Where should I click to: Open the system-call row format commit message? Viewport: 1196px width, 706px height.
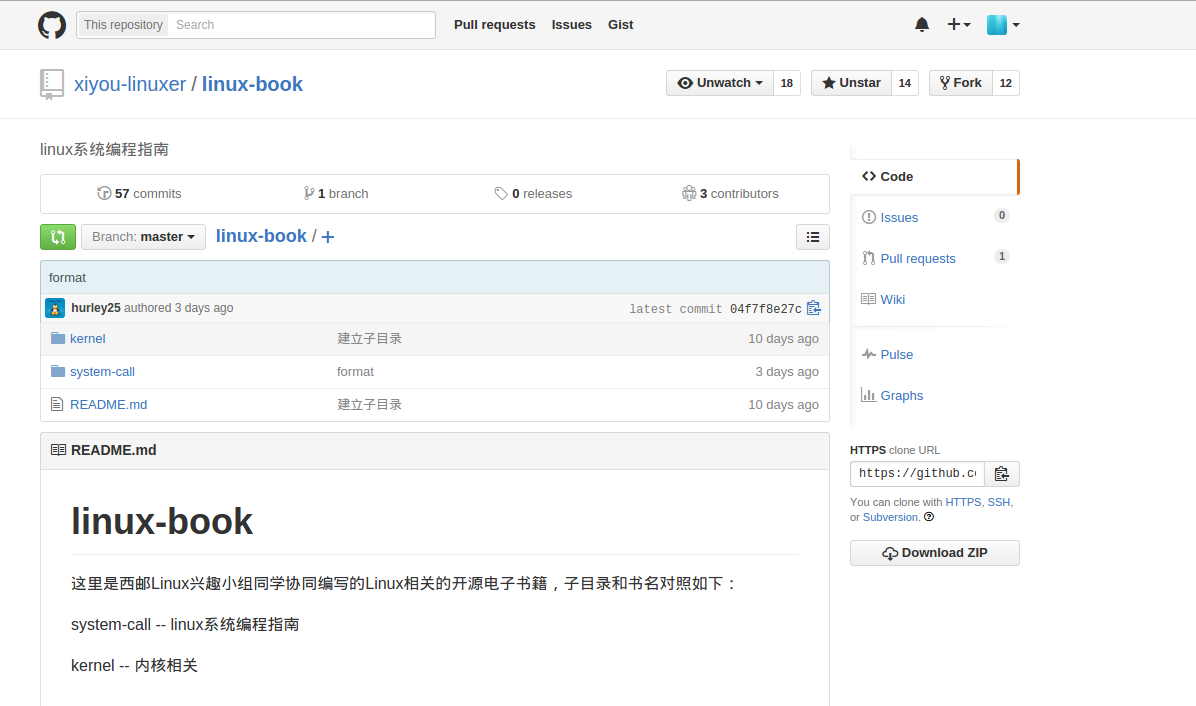tap(355, 372)
